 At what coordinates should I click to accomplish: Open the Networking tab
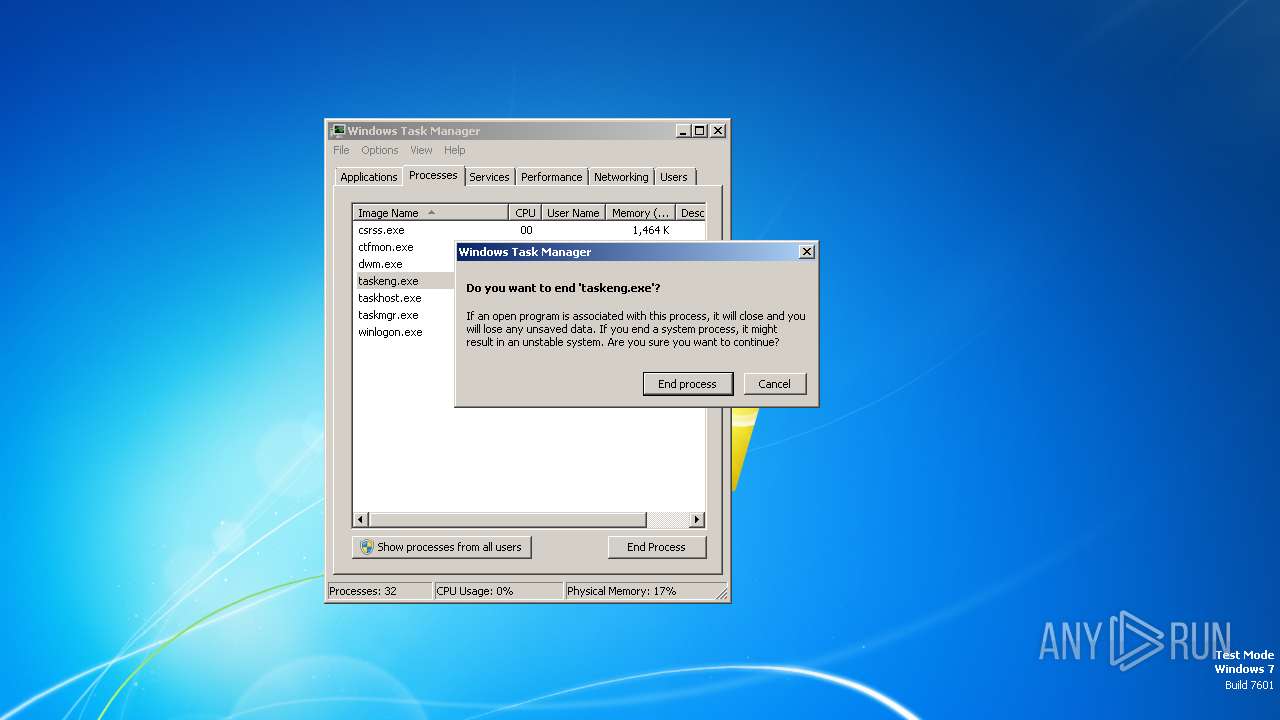pos(621,177)
